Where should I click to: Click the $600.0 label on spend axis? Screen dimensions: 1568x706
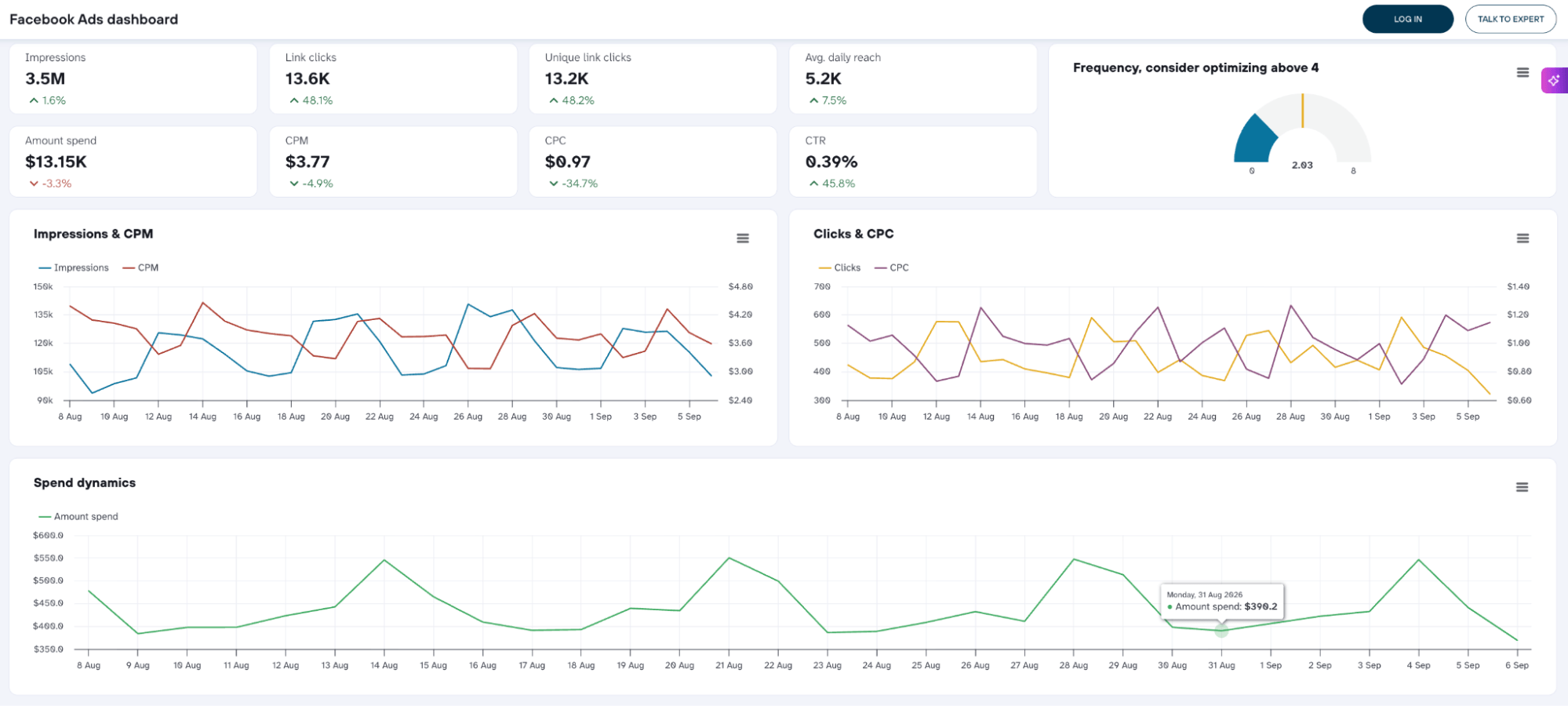pos(48,535)
